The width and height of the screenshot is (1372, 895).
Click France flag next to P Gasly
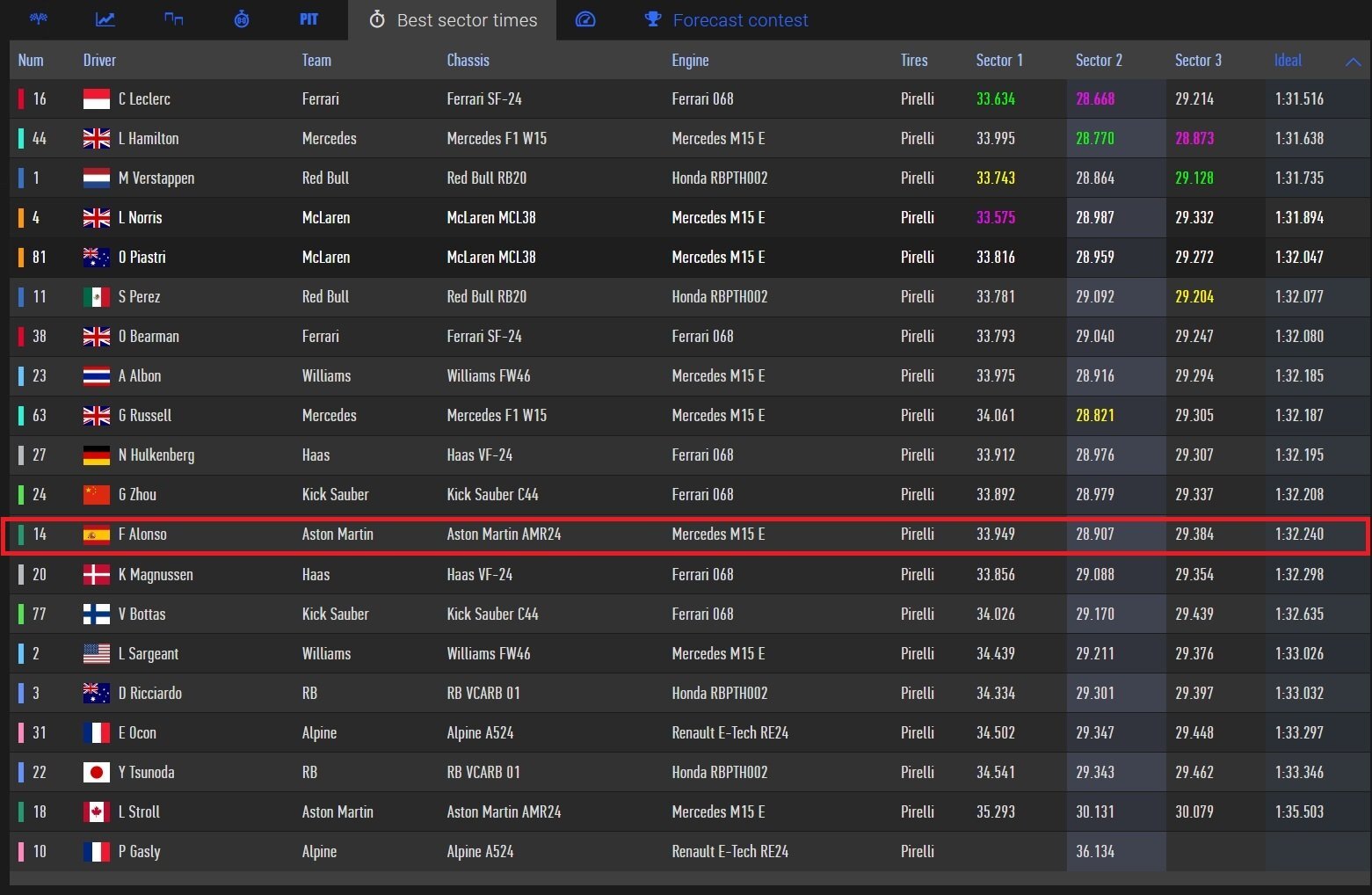pos(97,851)
